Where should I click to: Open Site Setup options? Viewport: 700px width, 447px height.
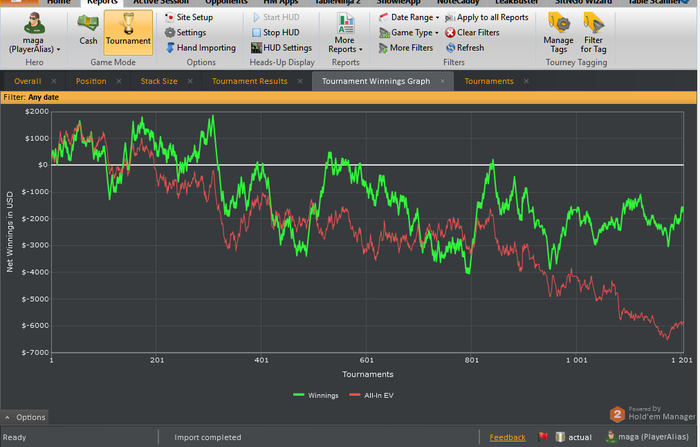pos(189,17)
